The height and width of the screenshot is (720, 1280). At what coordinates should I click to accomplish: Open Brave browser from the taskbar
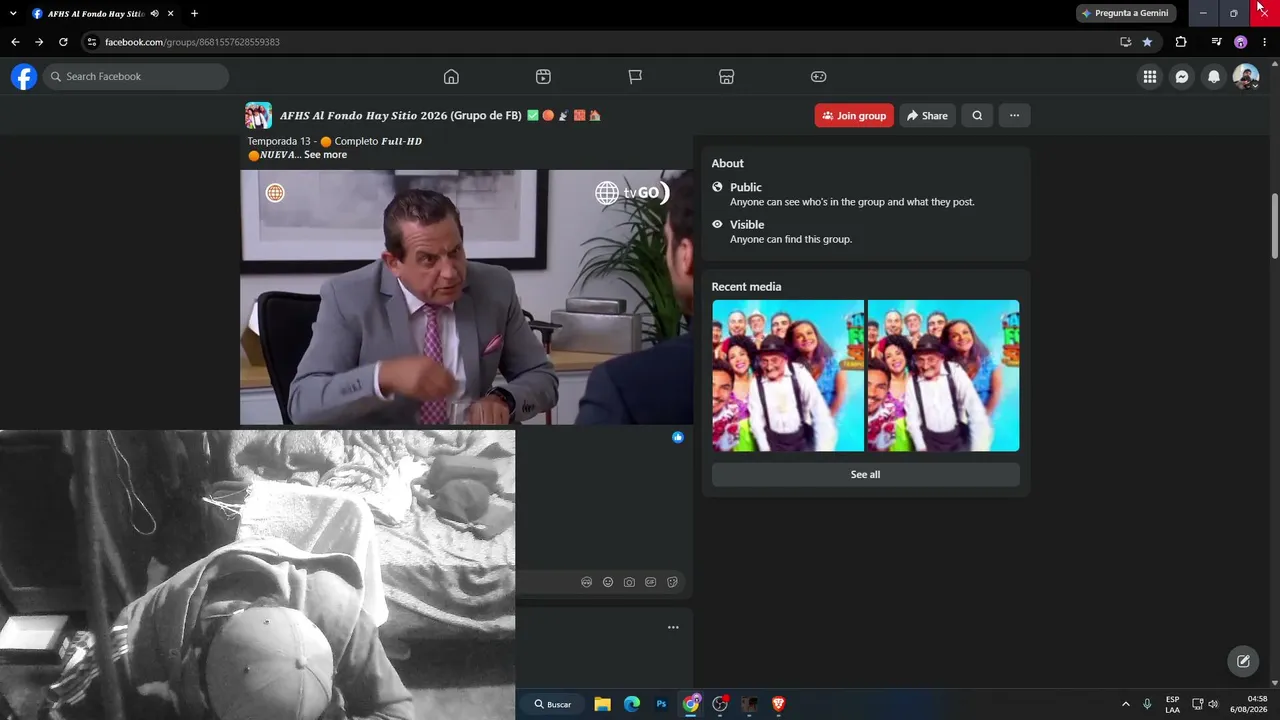pyautogui.click(x=778, y=704)
